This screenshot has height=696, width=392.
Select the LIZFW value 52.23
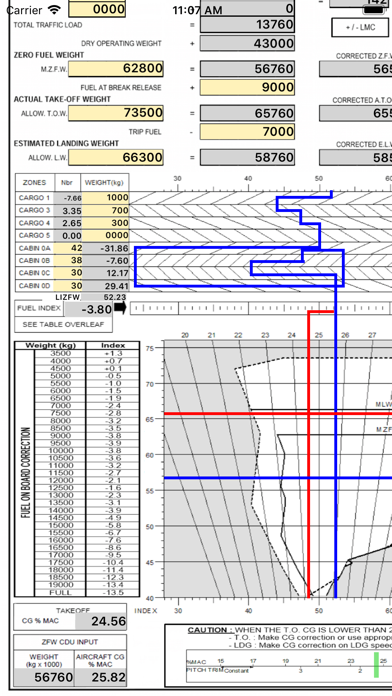click(x=105, y=297)
